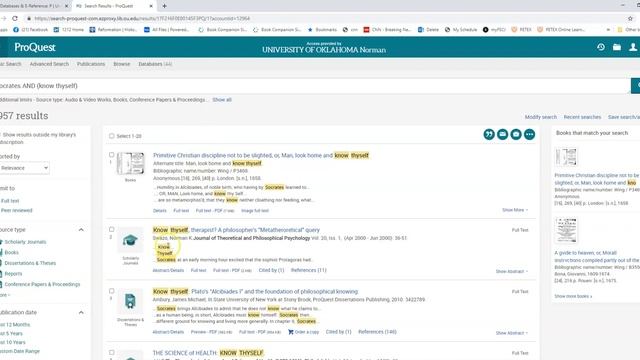The width and height of the screenshot is (640, 360).
Task: Open the Sorted by Relevance dropdown
Action: point(24,168)
